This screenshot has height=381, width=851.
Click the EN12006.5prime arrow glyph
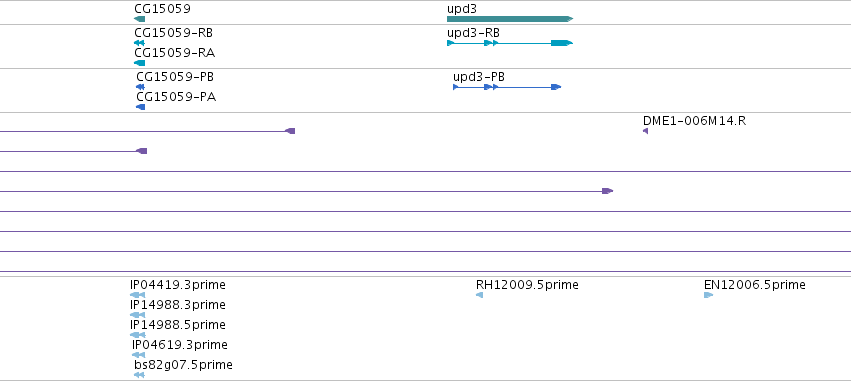tap(708, 295)
